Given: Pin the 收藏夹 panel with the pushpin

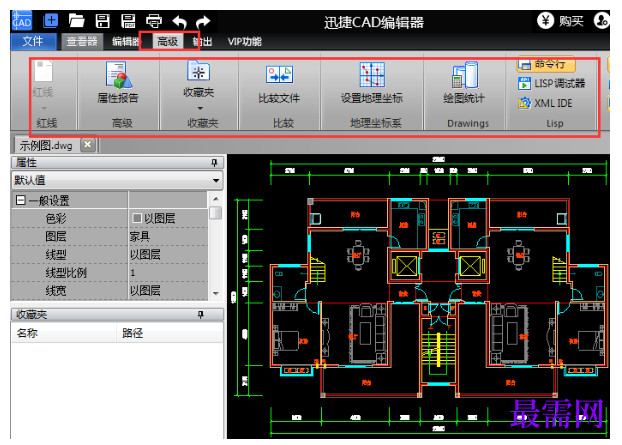Looking at the screenshot, I should tap(201, 315).
